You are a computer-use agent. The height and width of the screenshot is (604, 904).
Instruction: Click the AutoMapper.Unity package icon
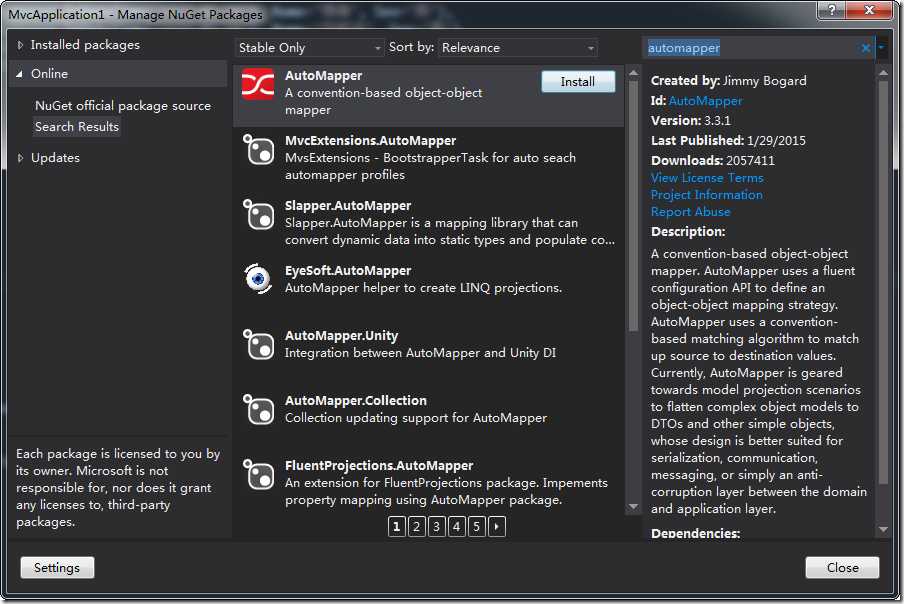pyautogui.click(x=258, y=345)
